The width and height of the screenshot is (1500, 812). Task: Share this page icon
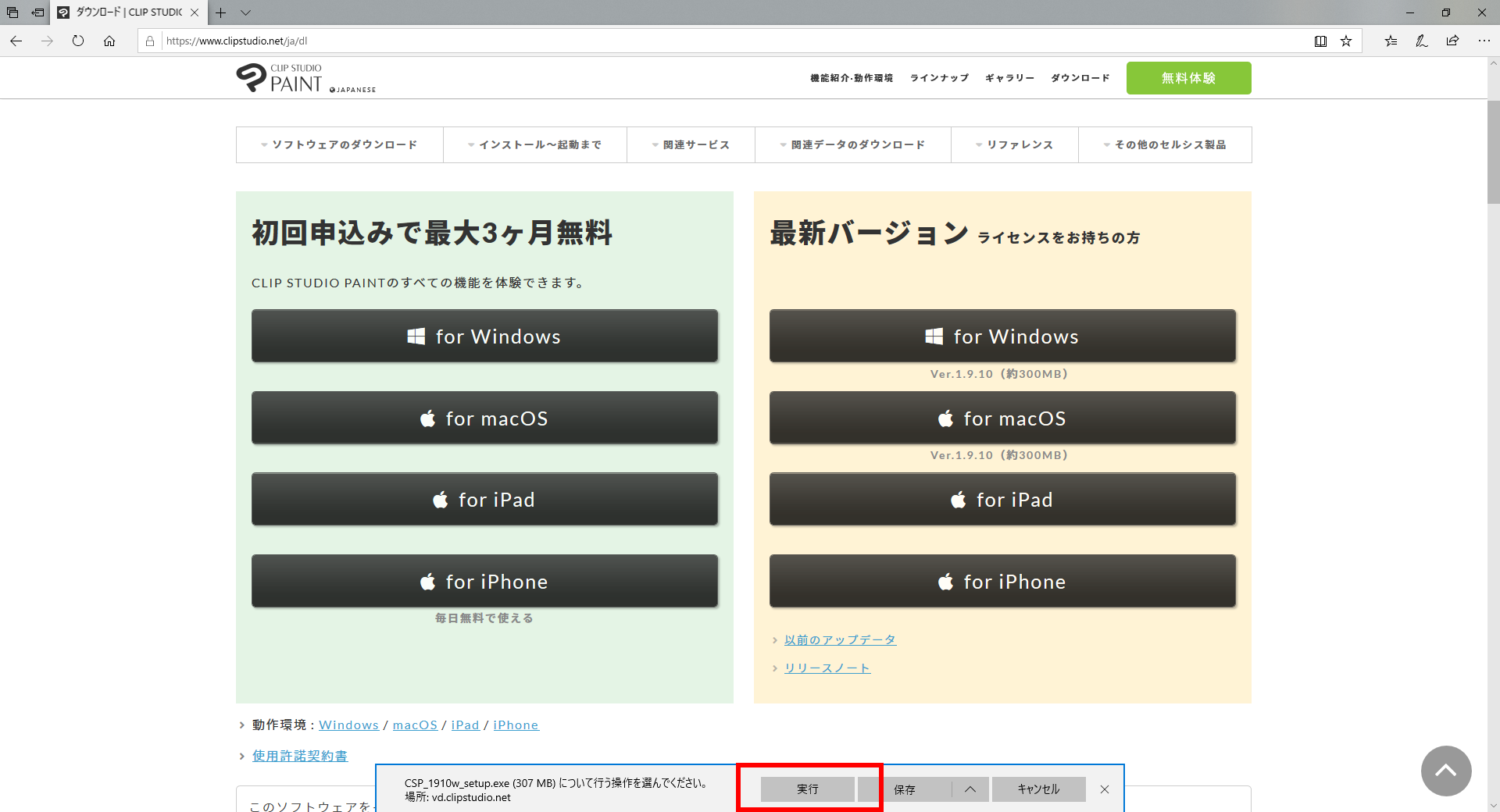point(1452,41)
